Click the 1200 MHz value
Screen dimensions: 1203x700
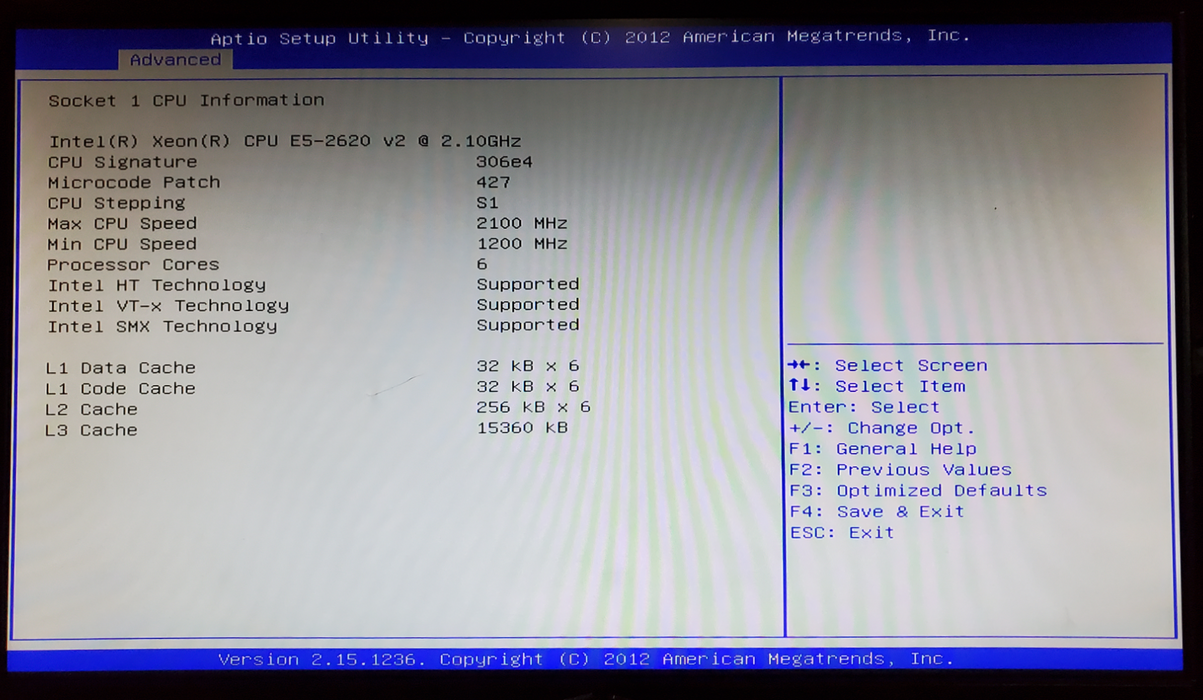point(522,243)
